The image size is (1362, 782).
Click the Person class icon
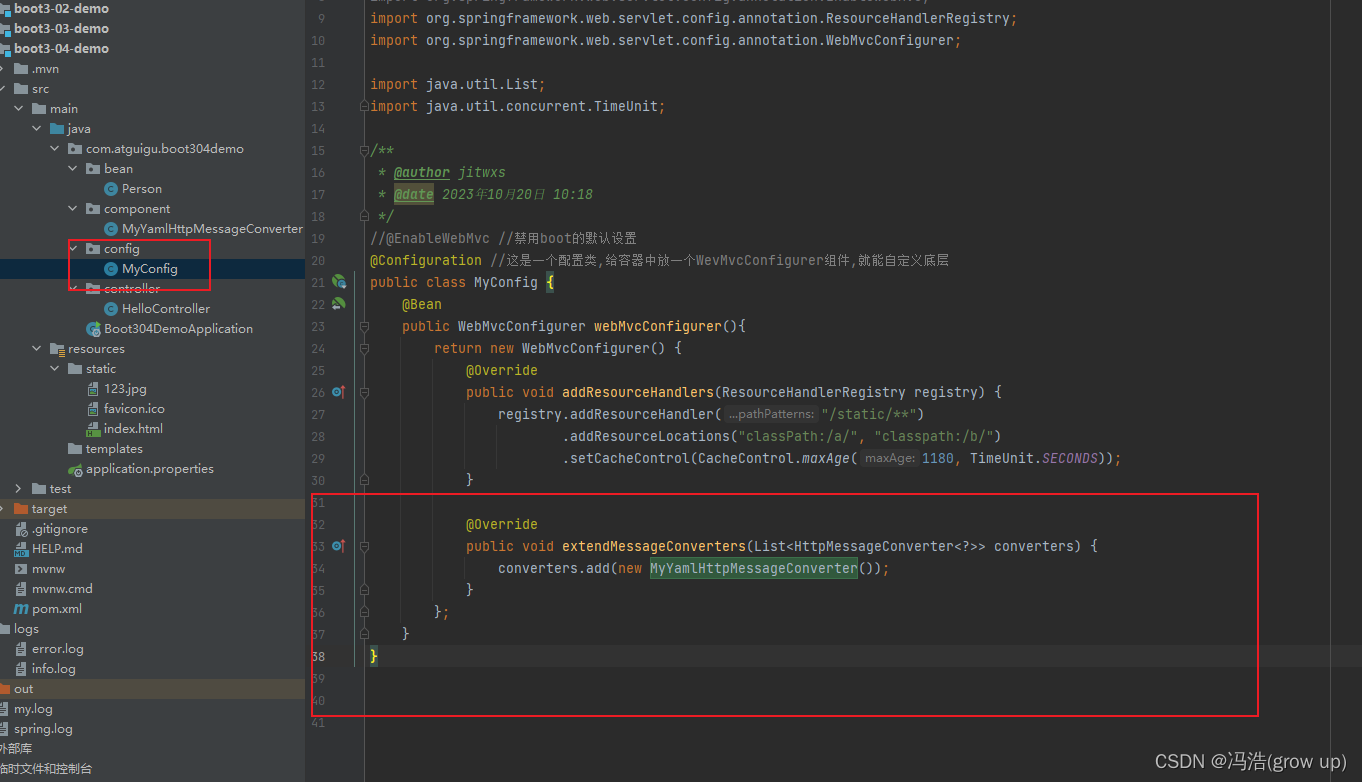[x=111, y=189]
